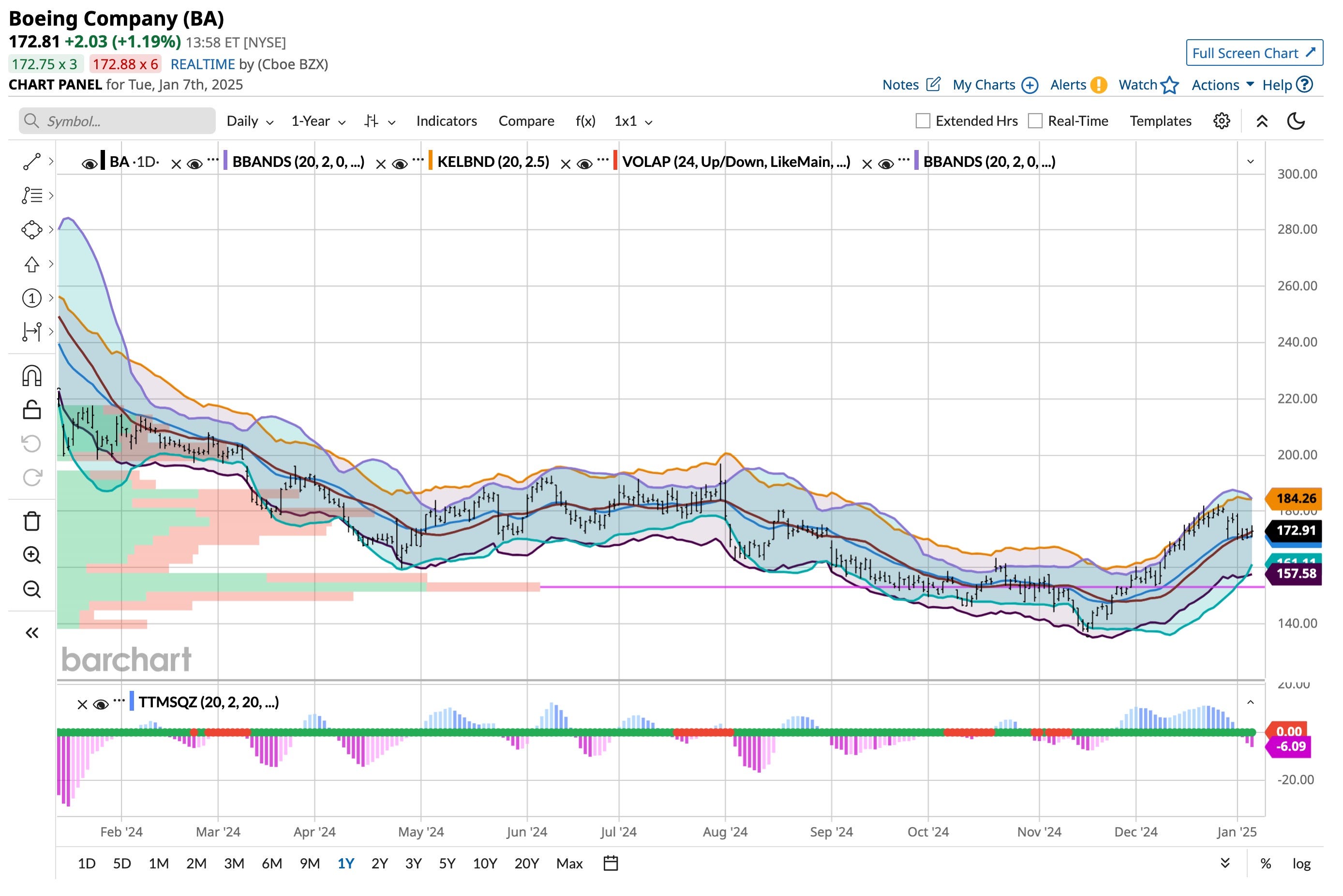Image resolution: width=1343 pixels, height=896 pixels.
Task: Zoom out with the magnifier minus icon
Action: tap(31, 589)
